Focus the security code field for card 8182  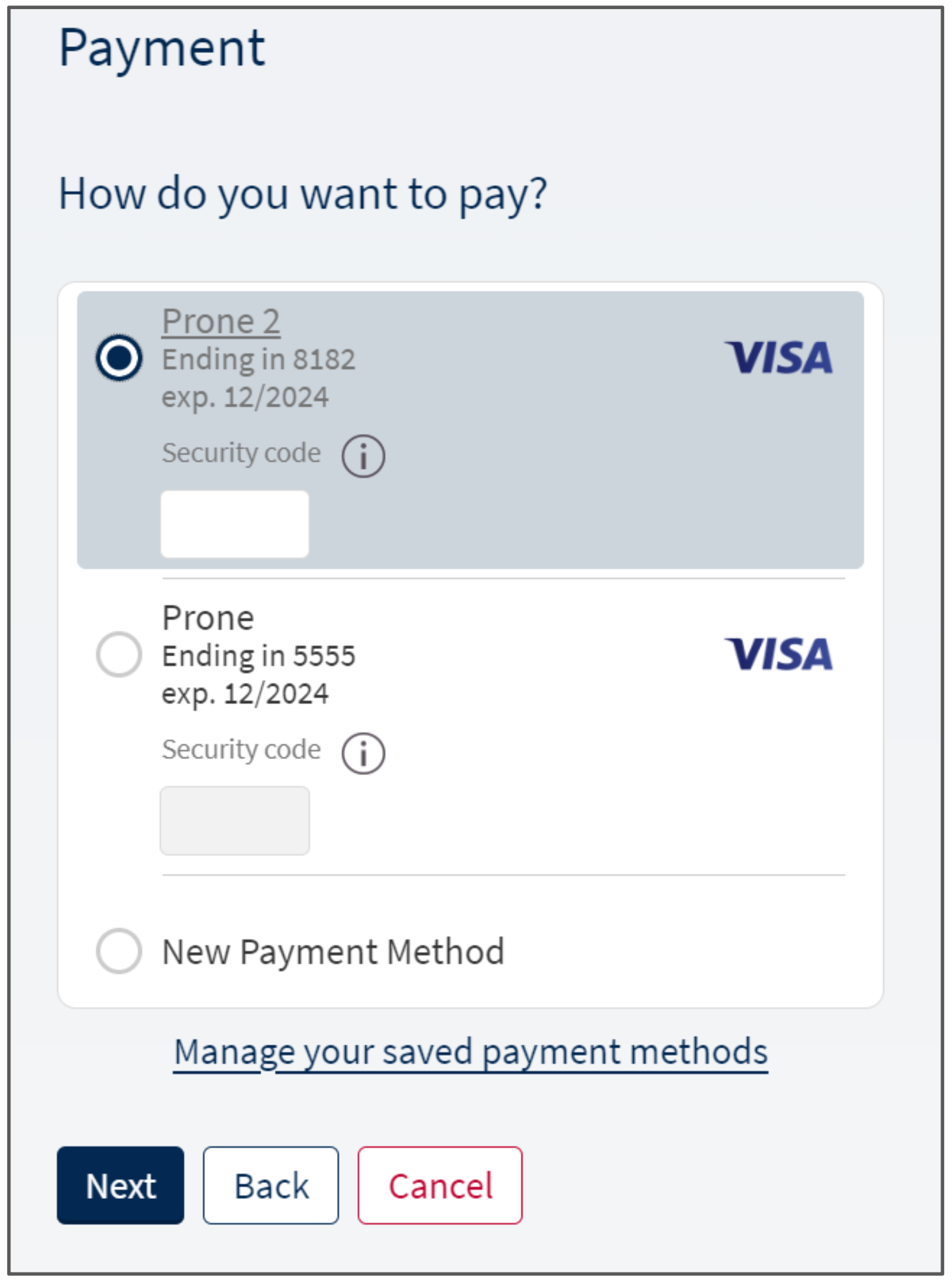(234, 524)
